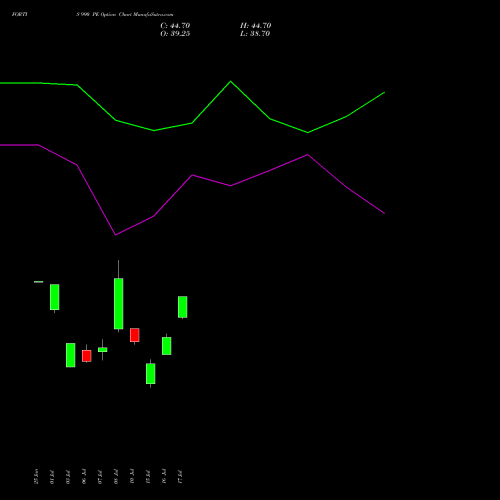Select the 17 Jul date label
Screen dimensions: 500x500
point(180,477)
